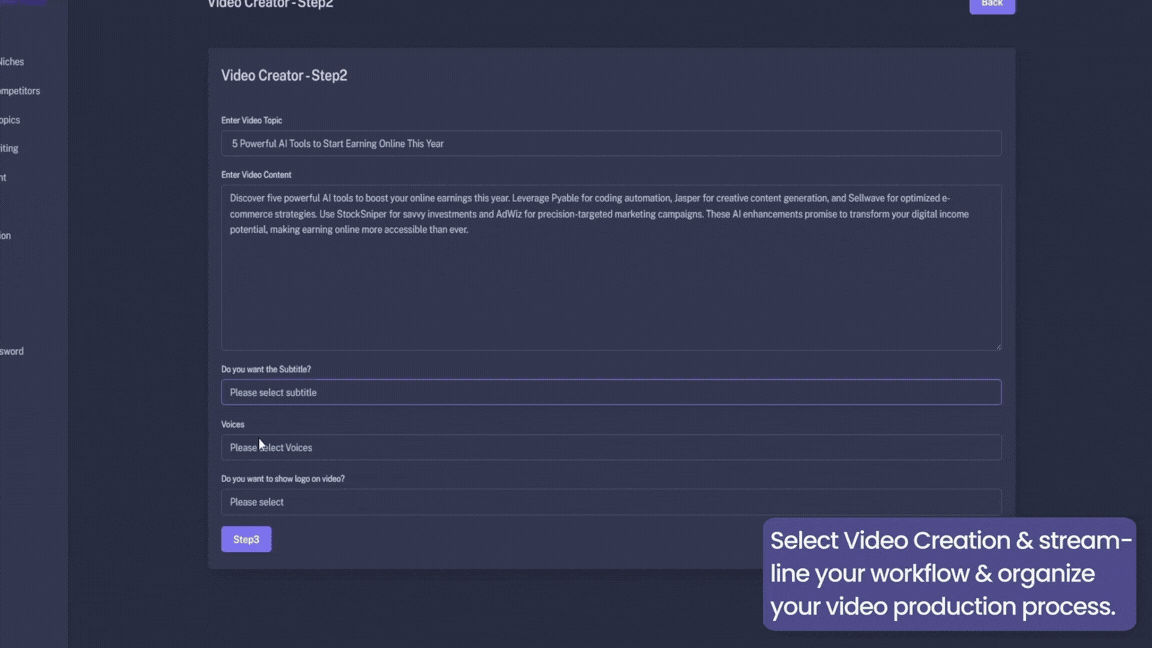Click the "Video Creator - Step2" page heading
This screenshot has width=1152, height=648.
pos(283,75)
